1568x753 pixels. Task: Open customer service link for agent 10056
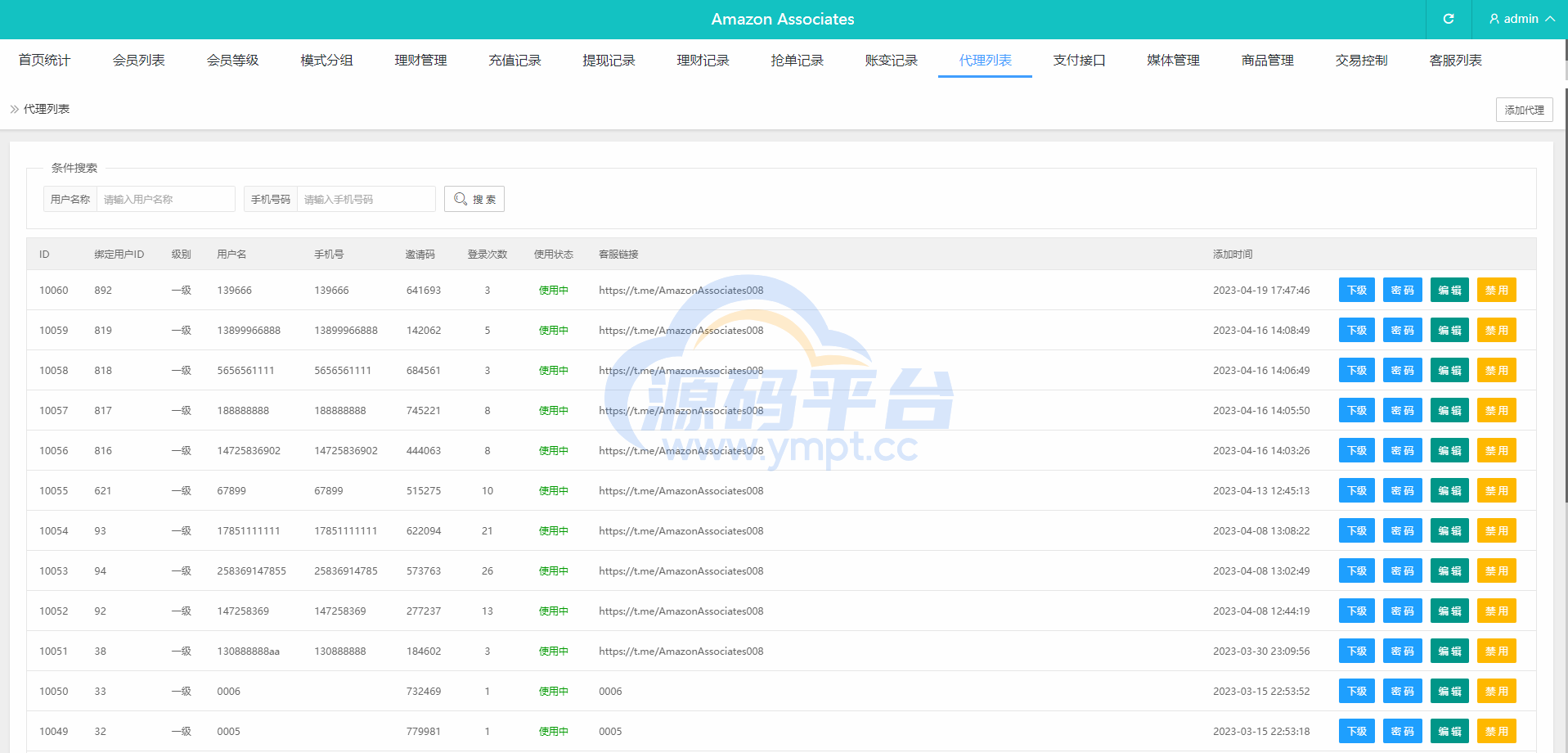681,451
